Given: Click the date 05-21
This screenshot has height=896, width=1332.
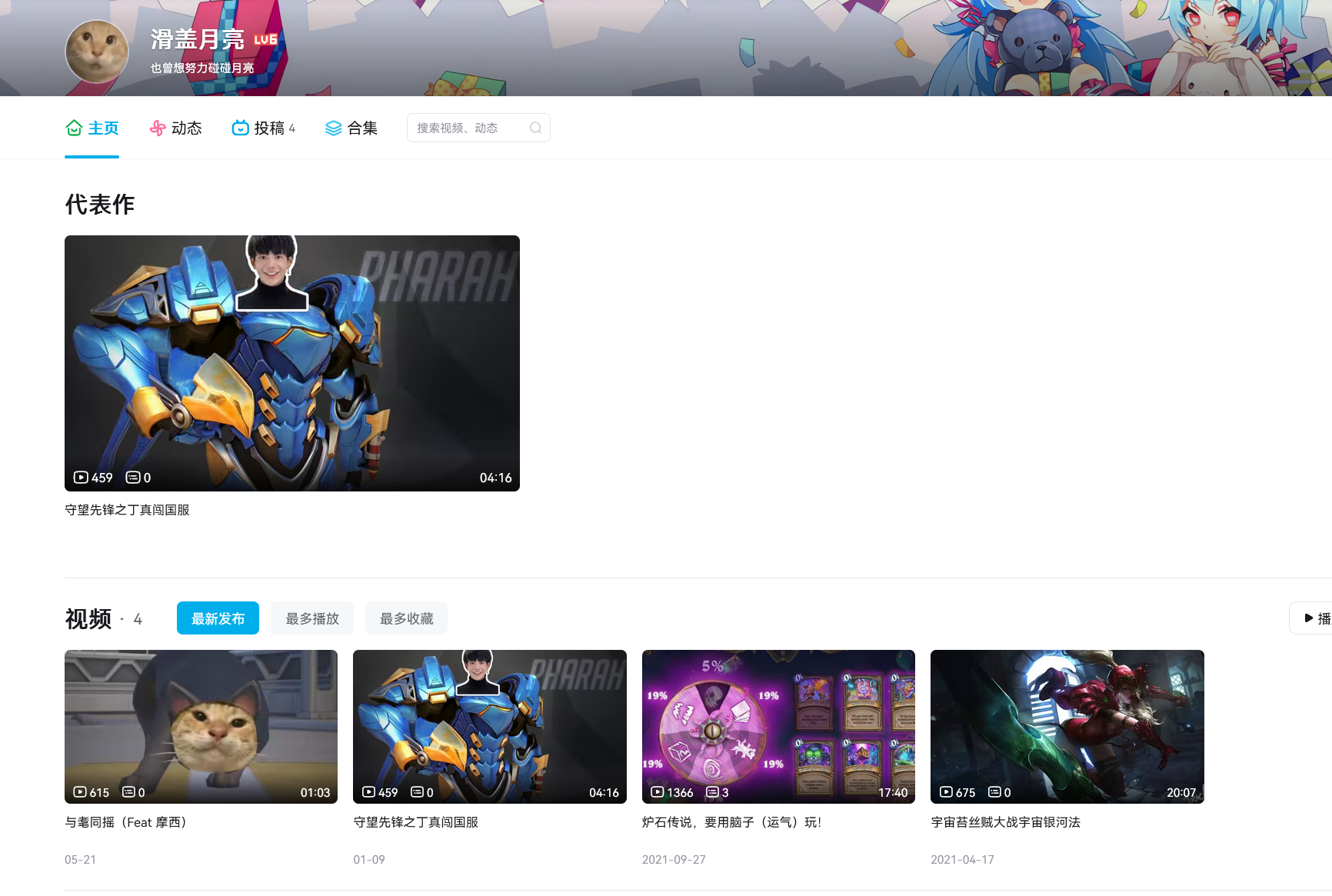Looking at the screenshot, I should [80, 860].
